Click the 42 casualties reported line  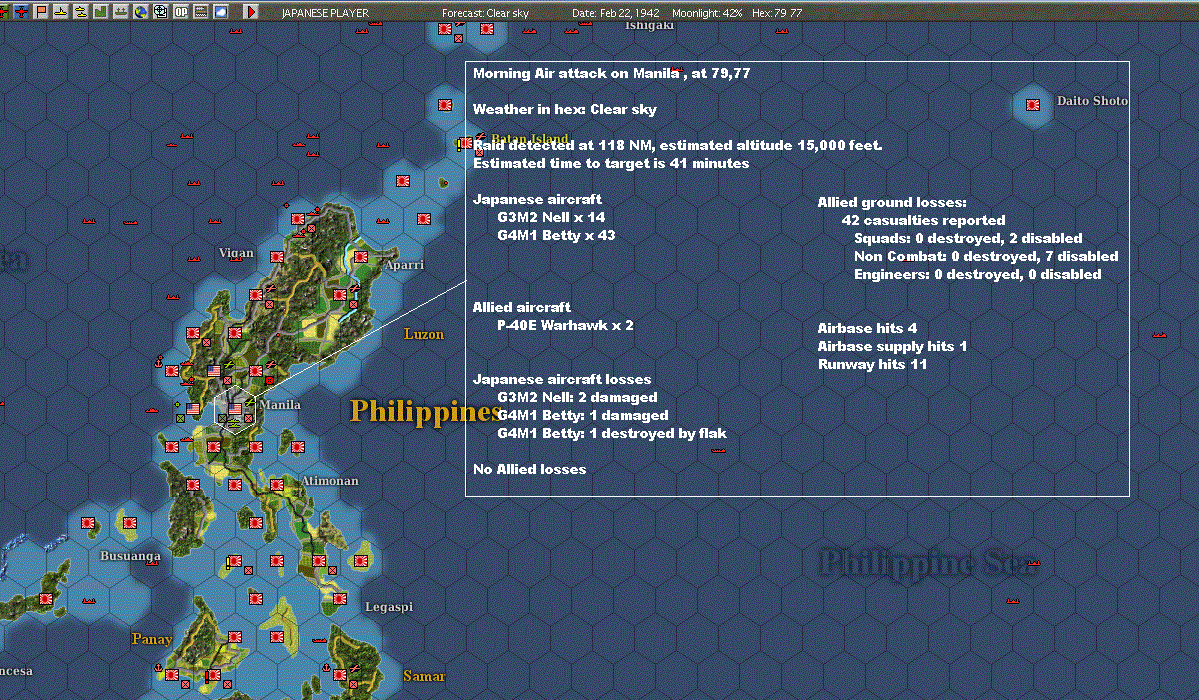923,220
